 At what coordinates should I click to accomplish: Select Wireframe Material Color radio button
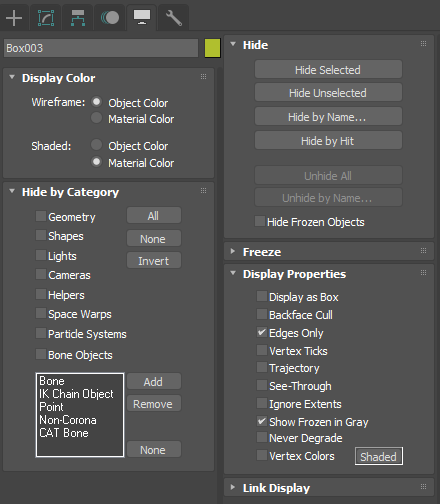coord(96,118)
